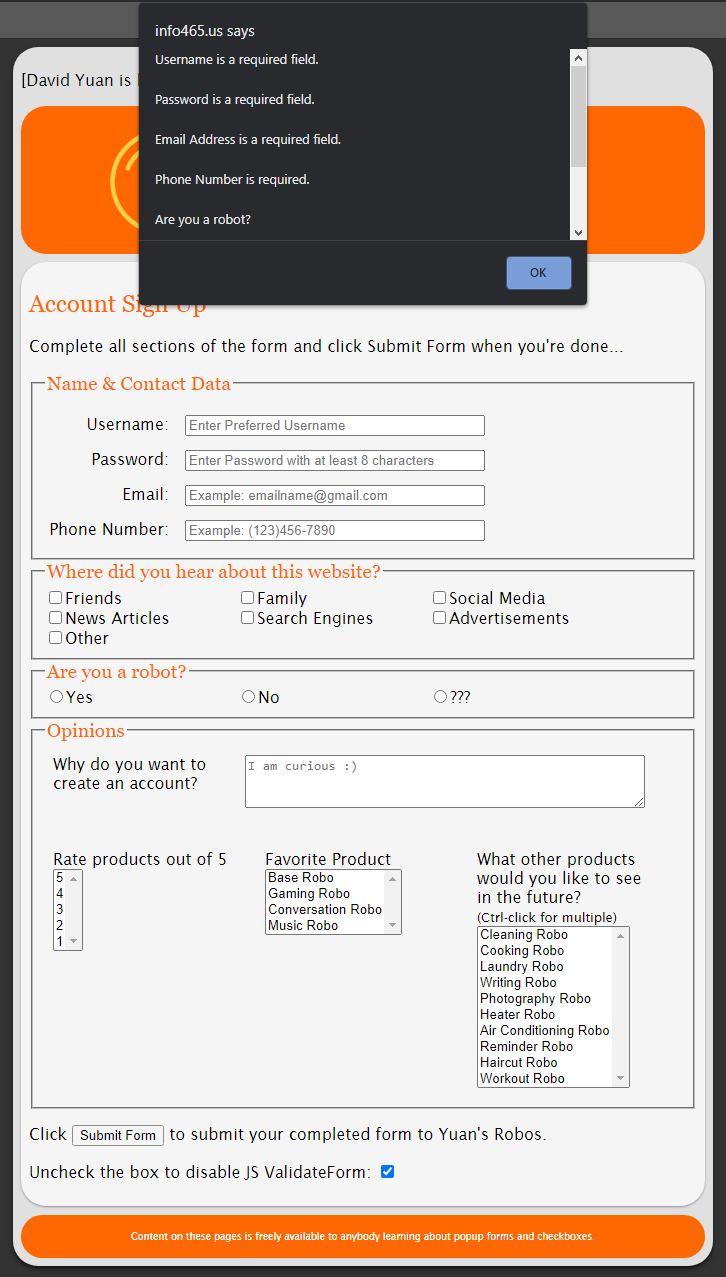
Task: Select rating 5 in the list
Action: 60,878
